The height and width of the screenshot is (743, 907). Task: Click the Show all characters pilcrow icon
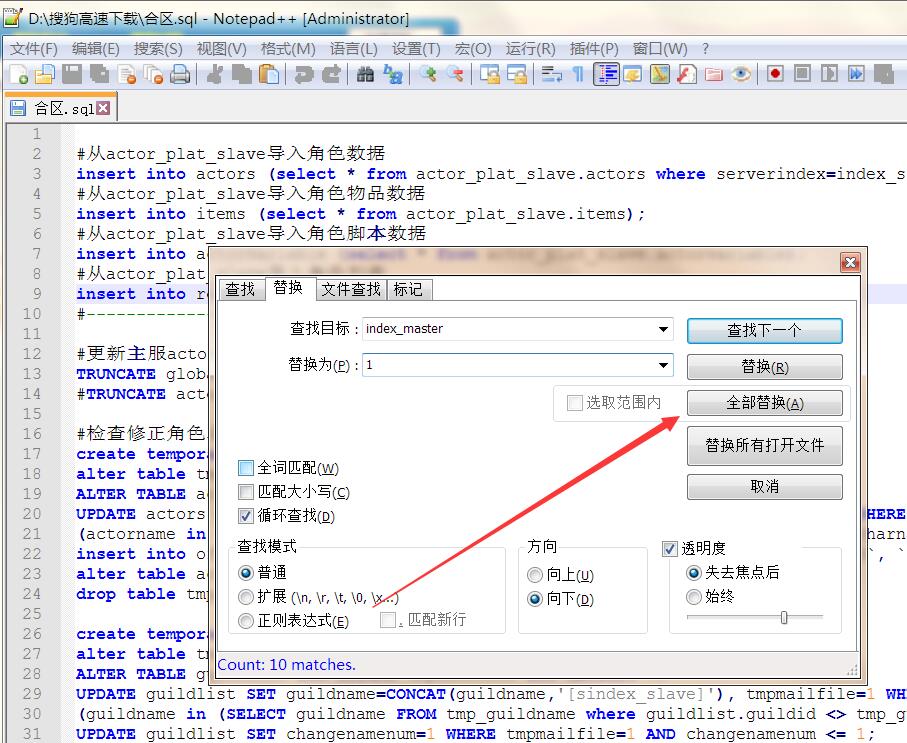[x=578, y=74]
